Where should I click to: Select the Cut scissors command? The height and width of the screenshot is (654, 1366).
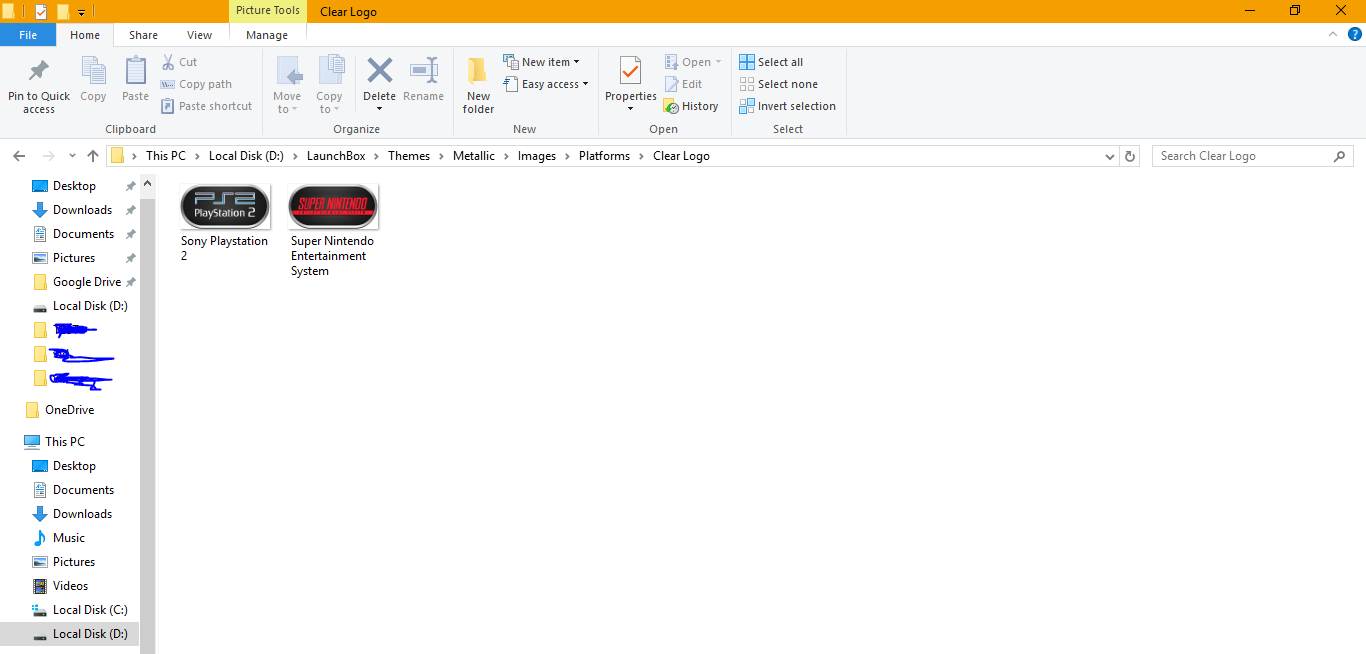click(180, 62)
